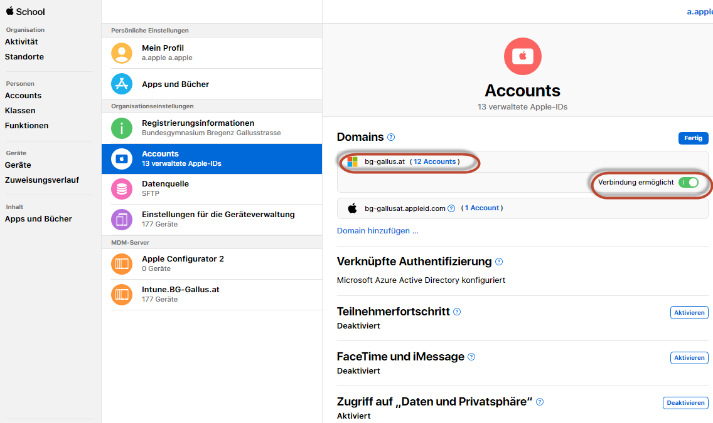Click the bg-gallusat.appleid.com domain name
713x423 pixels.
coord(405,208)
